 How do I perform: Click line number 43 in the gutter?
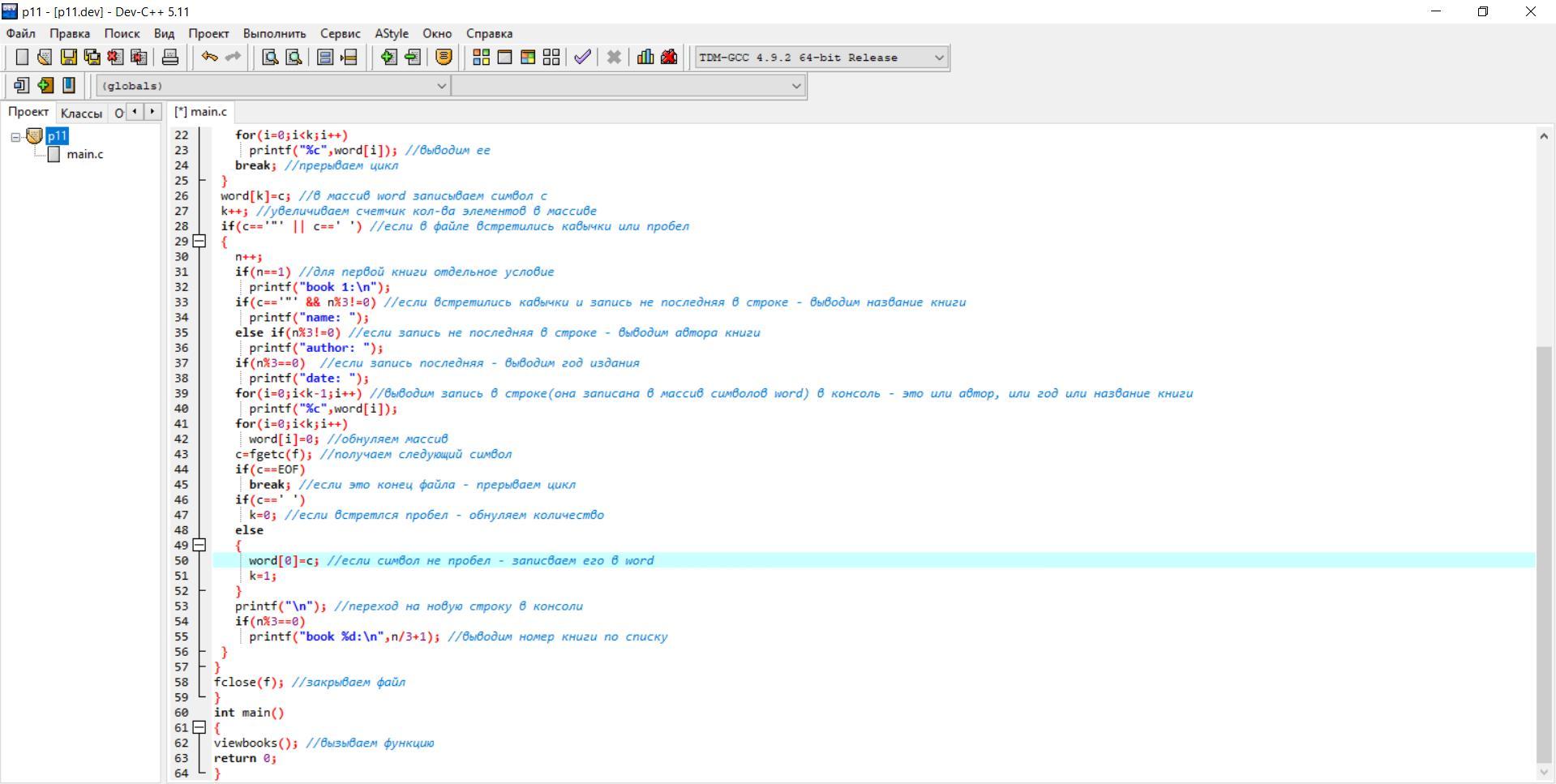[180, 454]
